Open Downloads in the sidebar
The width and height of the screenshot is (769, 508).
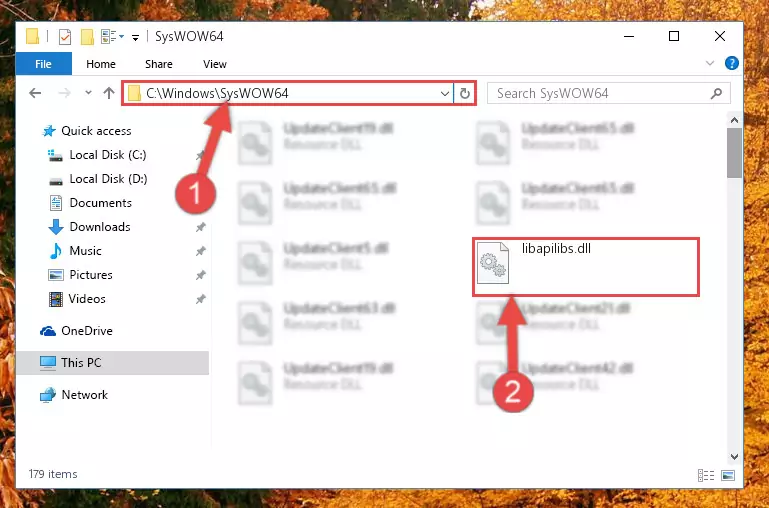click(100, 227)
